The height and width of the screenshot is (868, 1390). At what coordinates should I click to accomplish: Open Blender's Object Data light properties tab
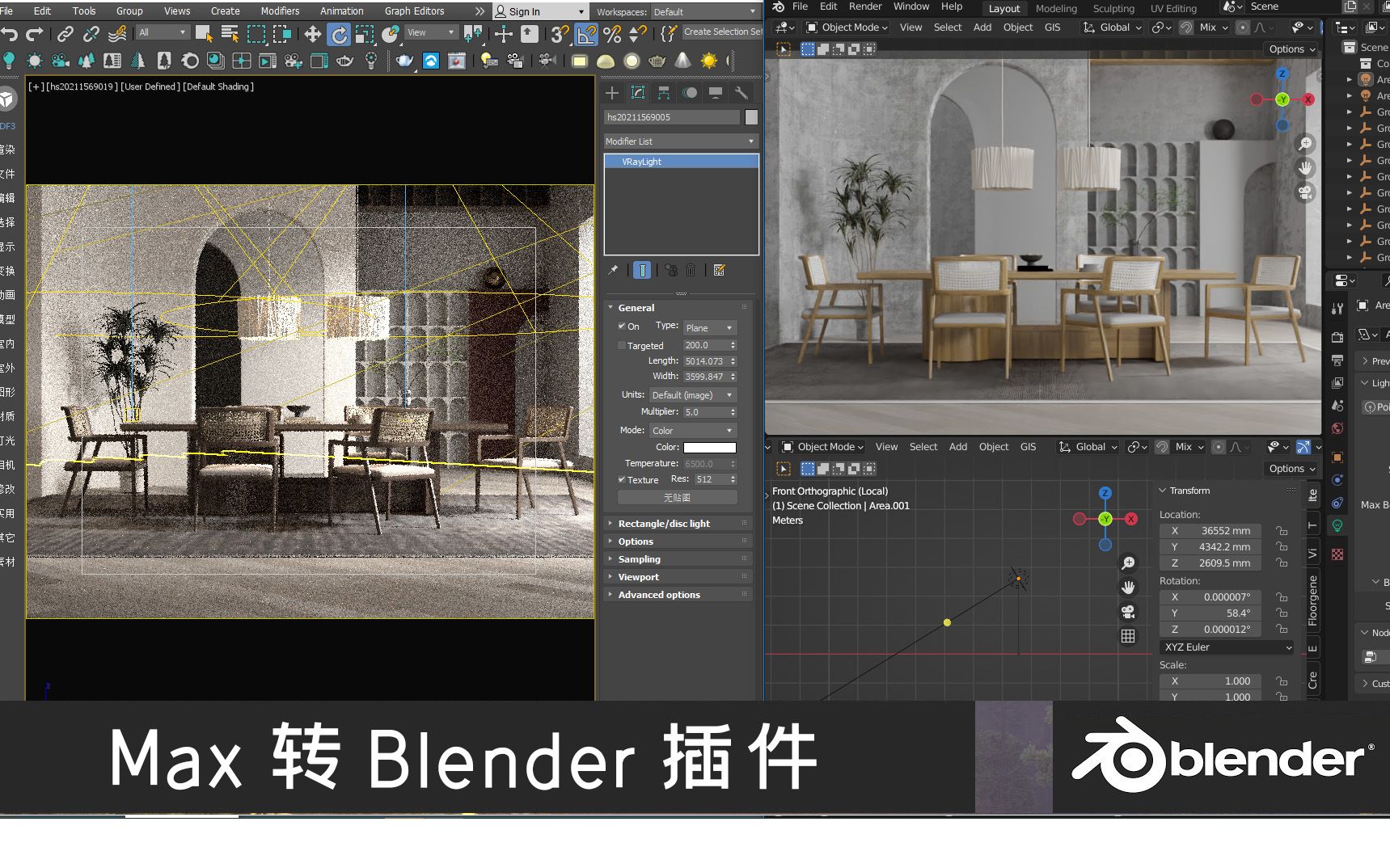pos(1337,525)
